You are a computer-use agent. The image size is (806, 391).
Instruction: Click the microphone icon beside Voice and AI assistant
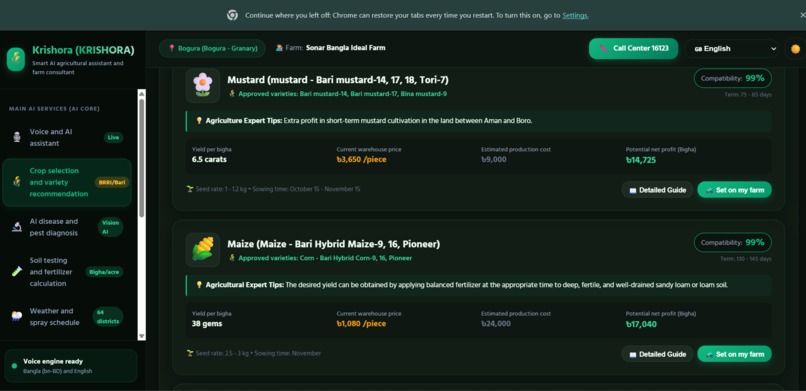point(17,137)
